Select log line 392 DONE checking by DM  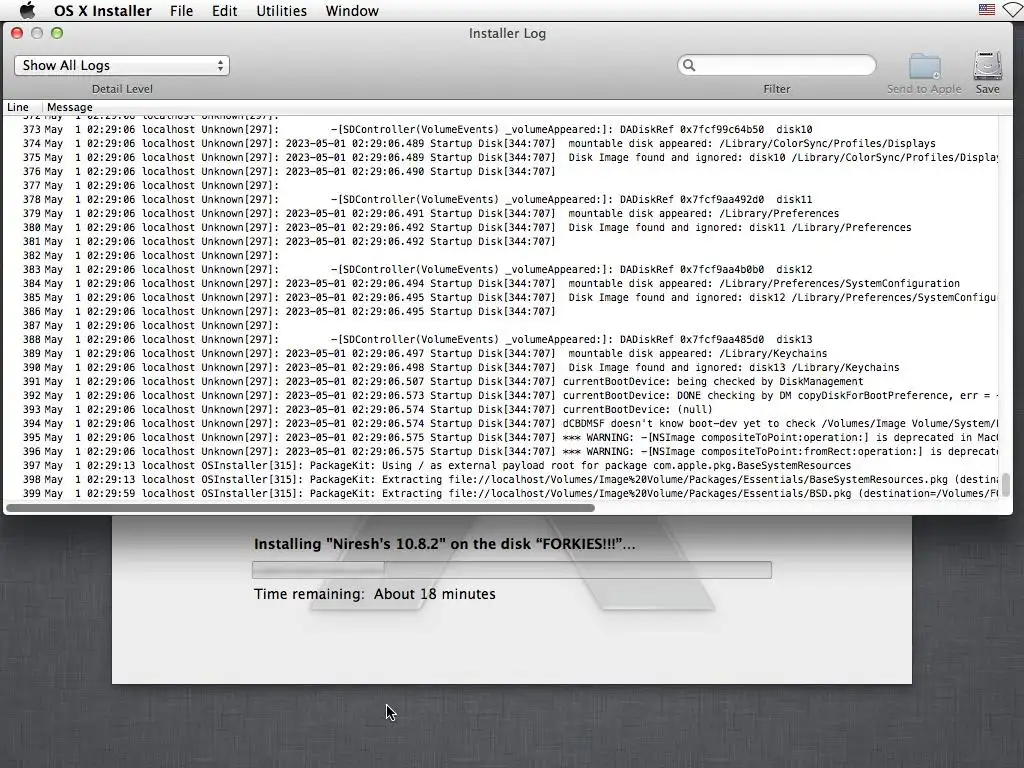tap(502, 396)
